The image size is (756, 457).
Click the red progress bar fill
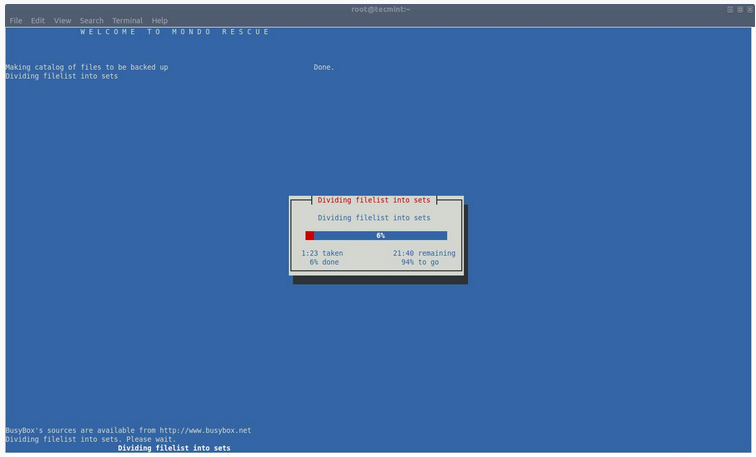(x=310, y=235)
